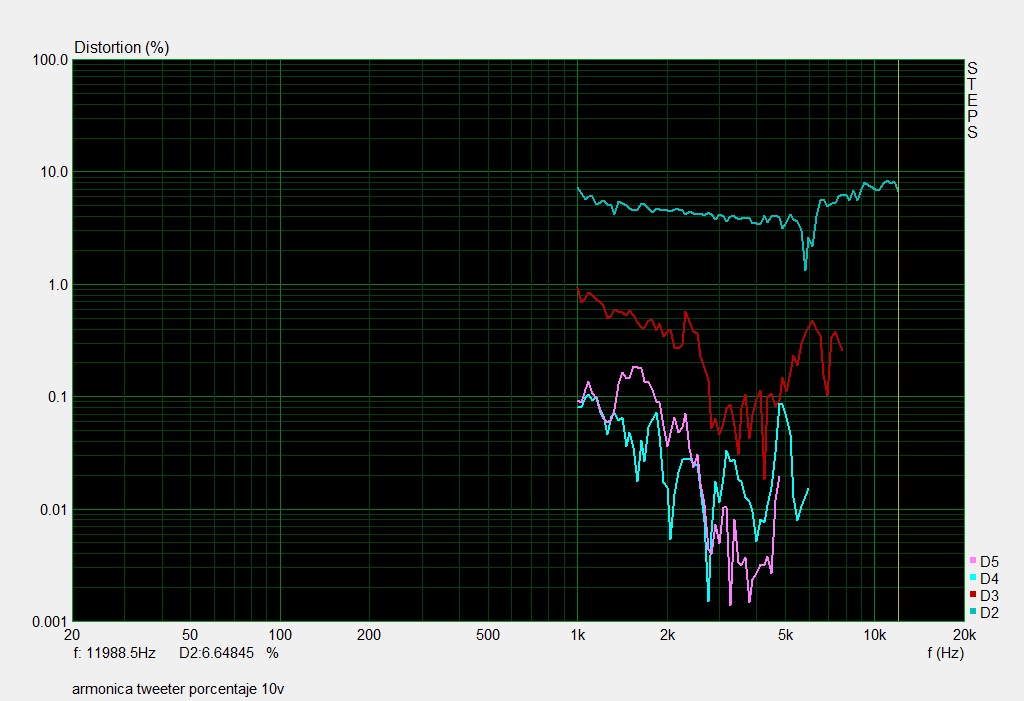Click the 'Distortion (%)' axis title

pyautogui.click(x=121, y=48)
